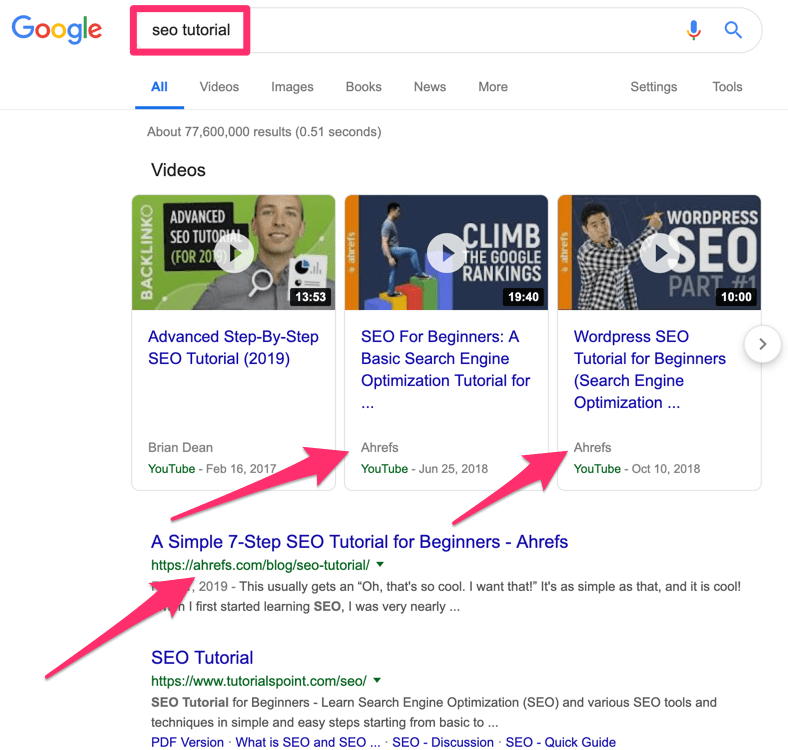Open A Simple 7-Step SEO Tutorial Ahrefs result

[359, 542]
